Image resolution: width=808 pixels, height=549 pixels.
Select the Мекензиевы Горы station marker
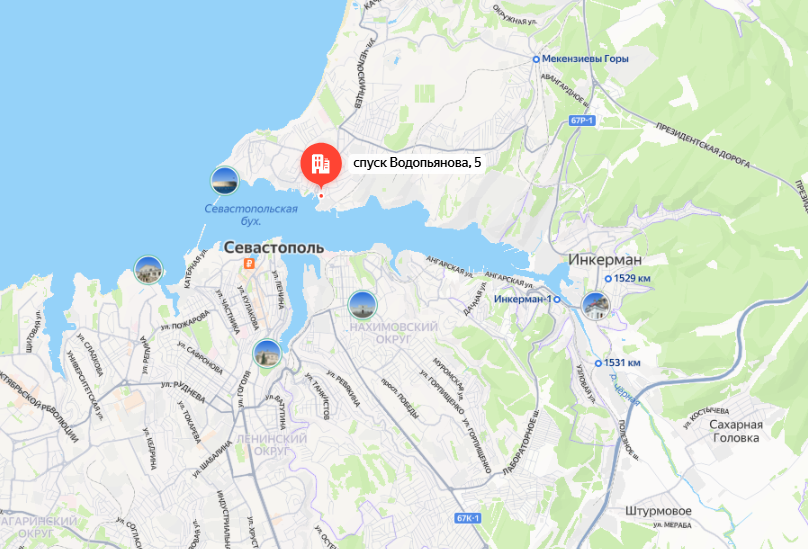tap(536, 59)
